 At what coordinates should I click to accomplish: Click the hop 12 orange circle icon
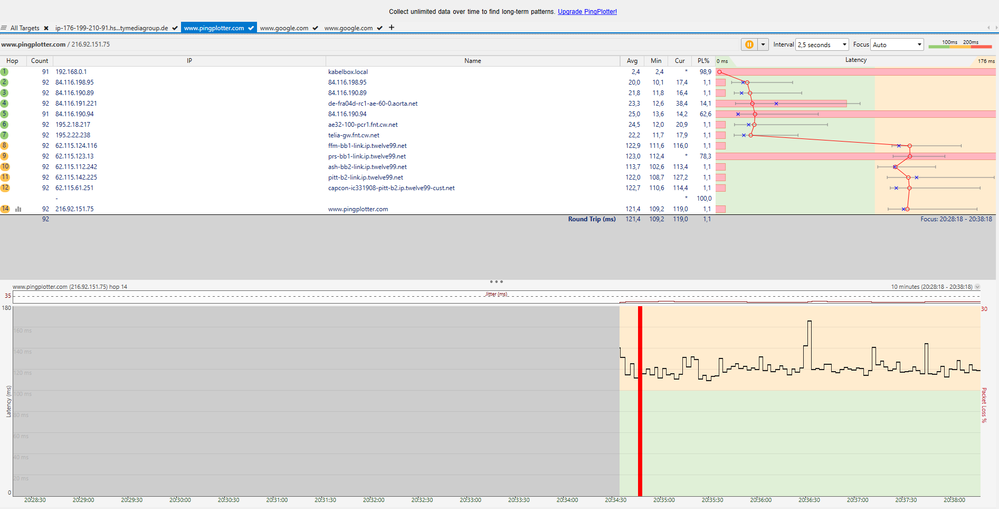click(5, 188)
